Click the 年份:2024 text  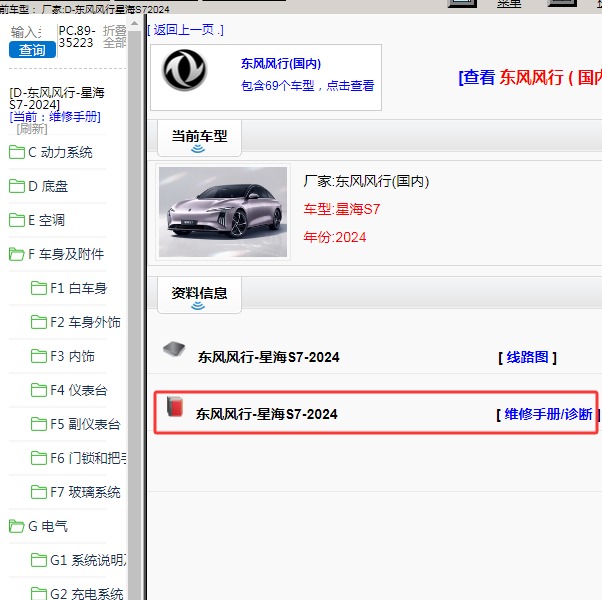335,237
